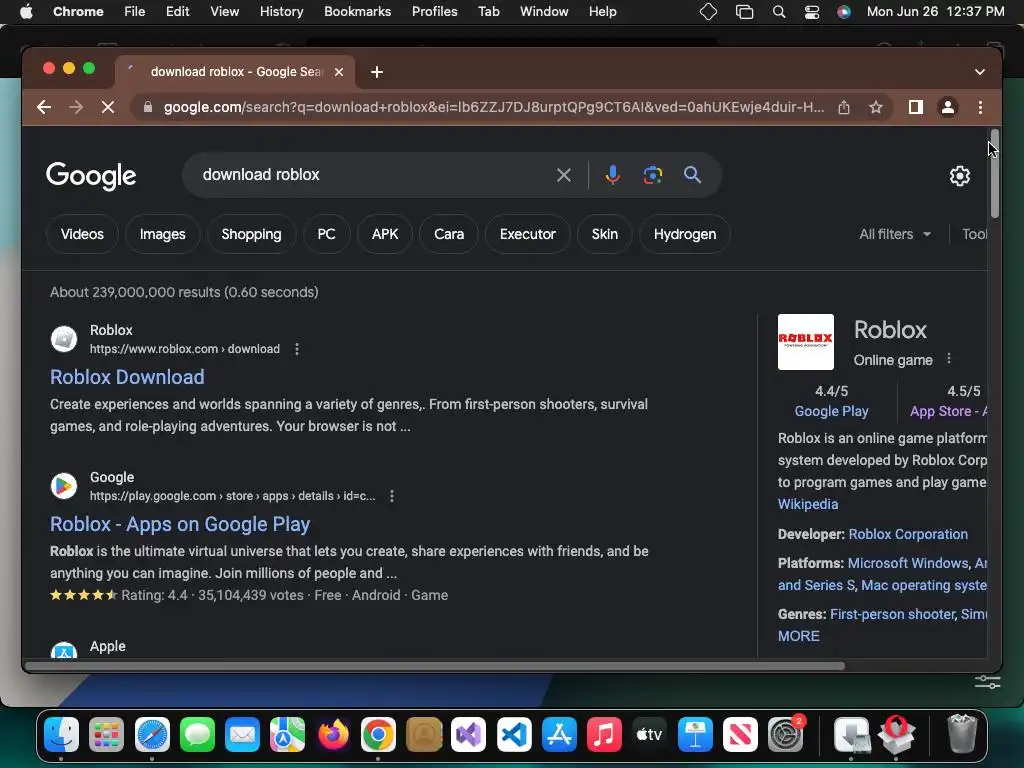Open options for the roblox.com result
The height and width of the screenshot is (768, 1024).
[x=297, y=349]
